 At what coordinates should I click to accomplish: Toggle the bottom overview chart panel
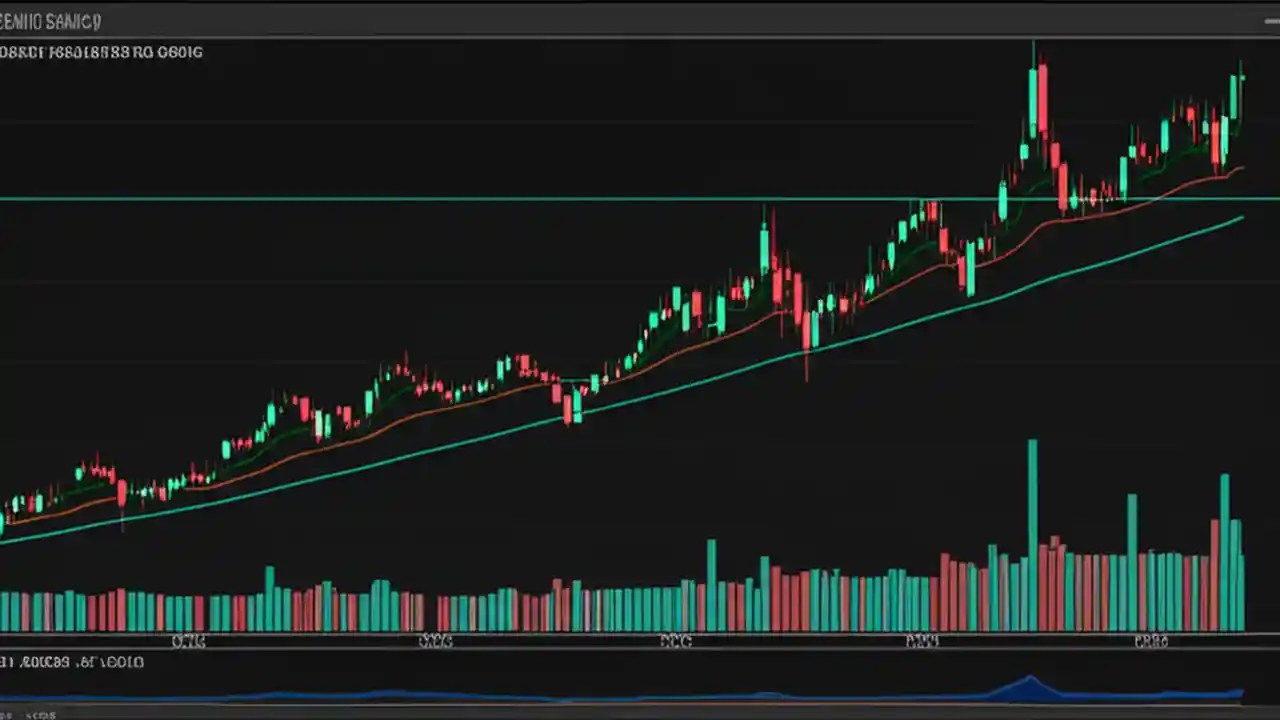point(640,690)
